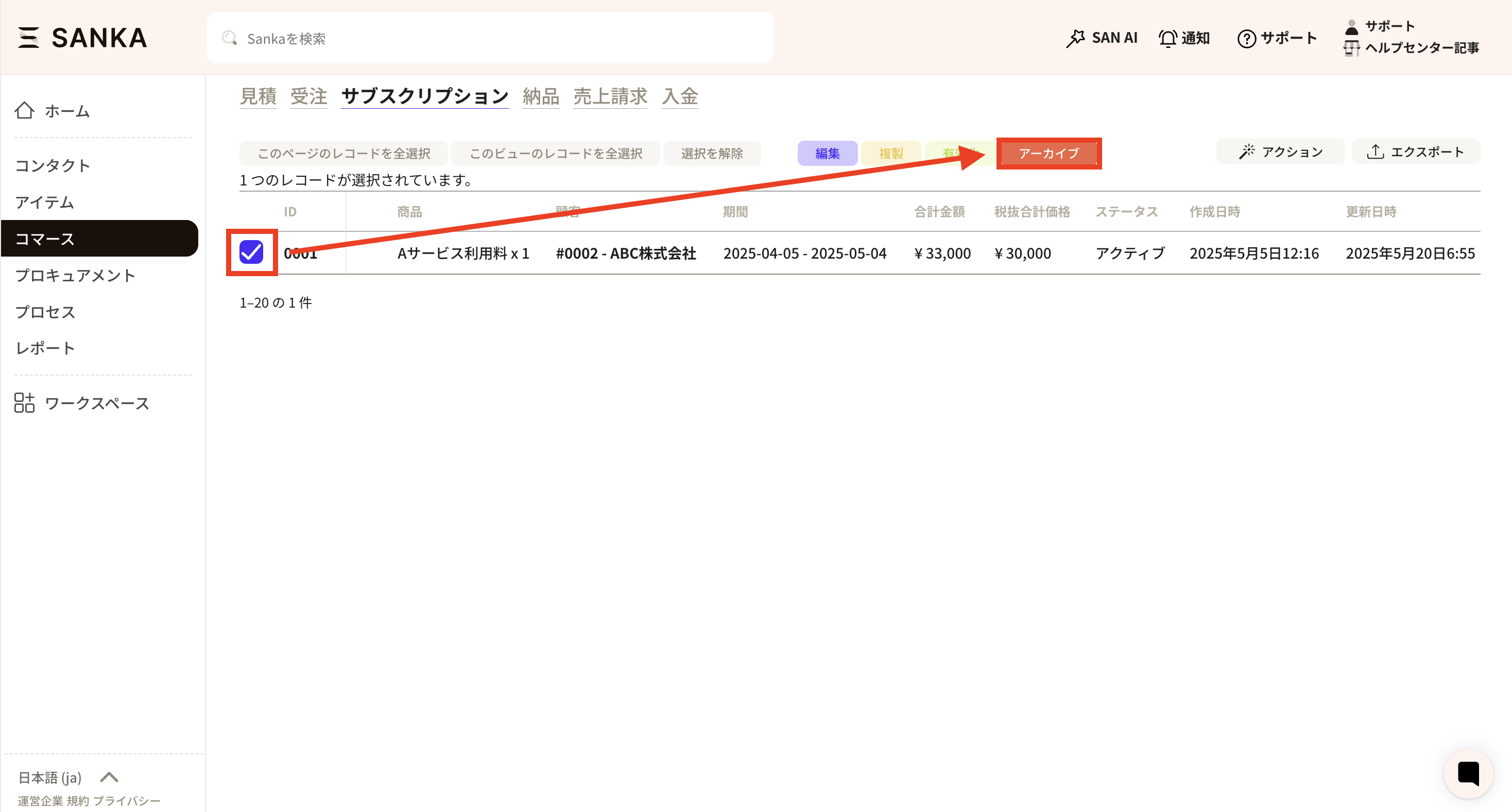The image size is (1512, 812).
Task: Click the hamburger menu icon beside the SANKA logo
Action: click(x=28, y=38)
